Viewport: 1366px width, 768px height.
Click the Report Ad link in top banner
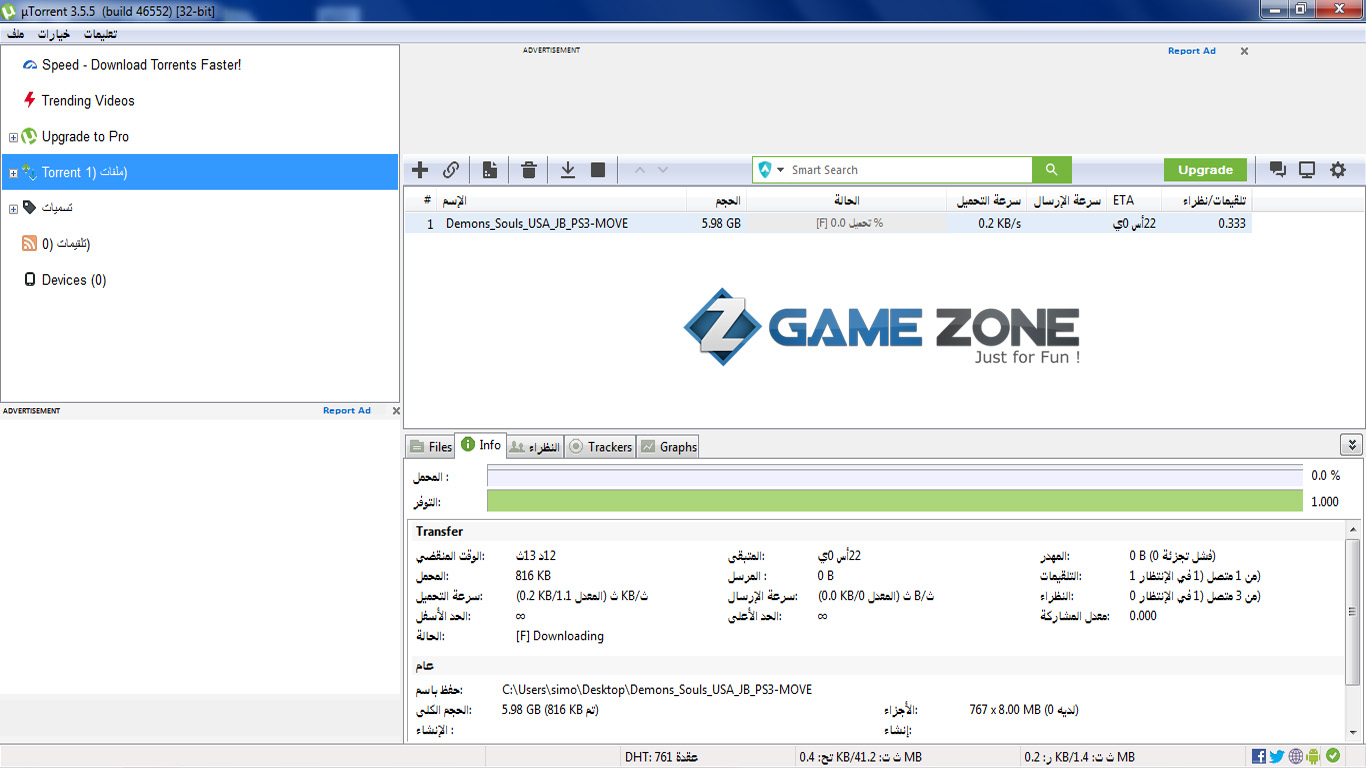click(x=1191, y=51)
